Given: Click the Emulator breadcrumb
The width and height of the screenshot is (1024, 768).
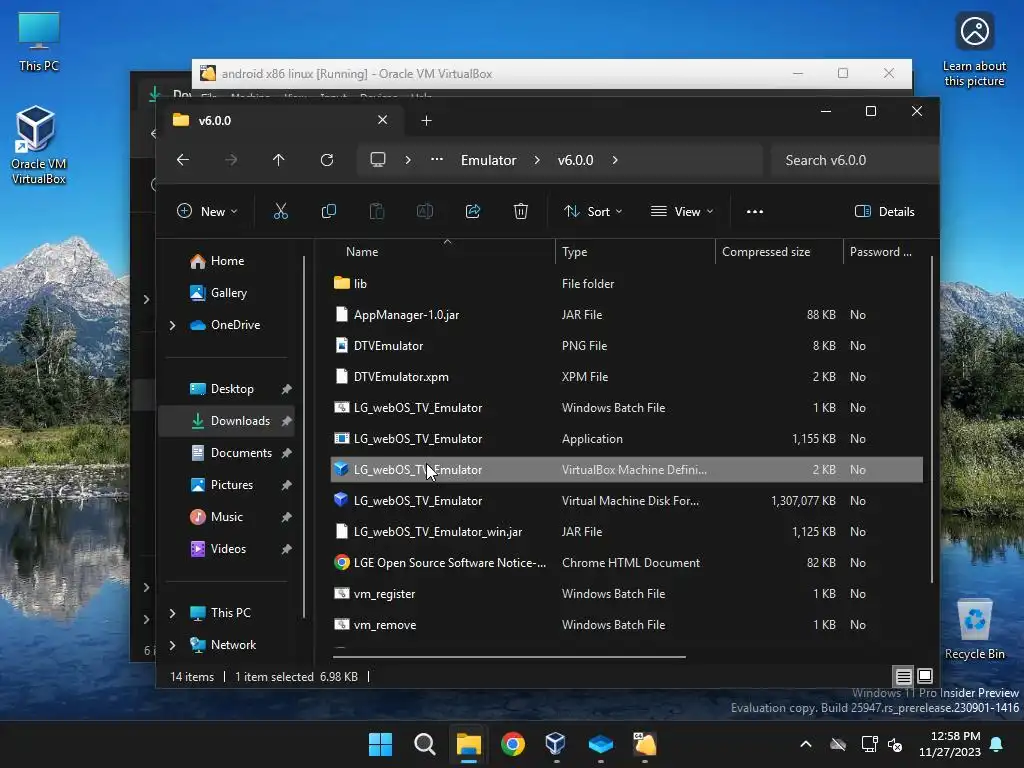Looking at the screenshot, I should click(488, 160).
